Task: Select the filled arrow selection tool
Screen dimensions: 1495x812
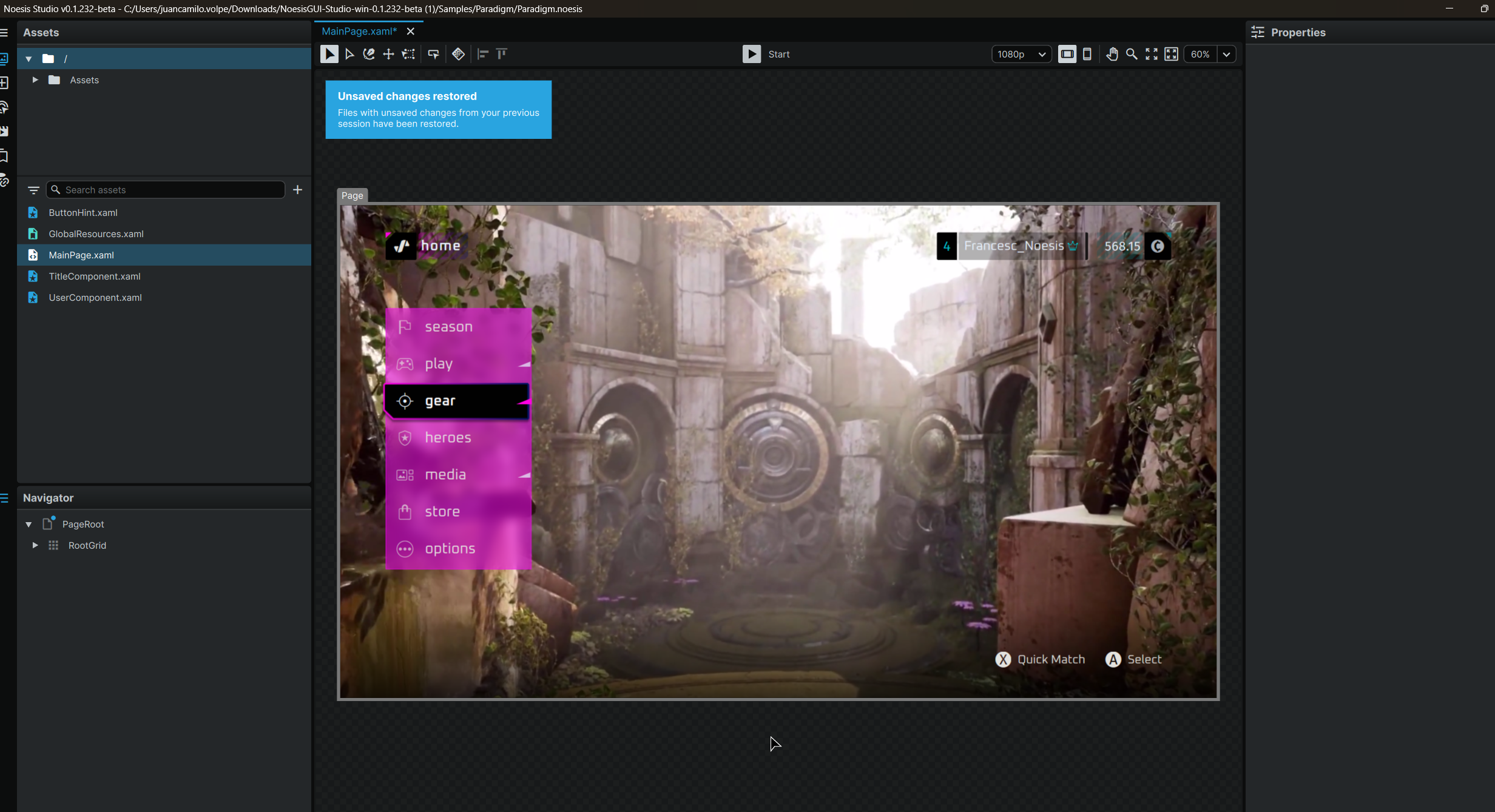Action: (329, 54)
